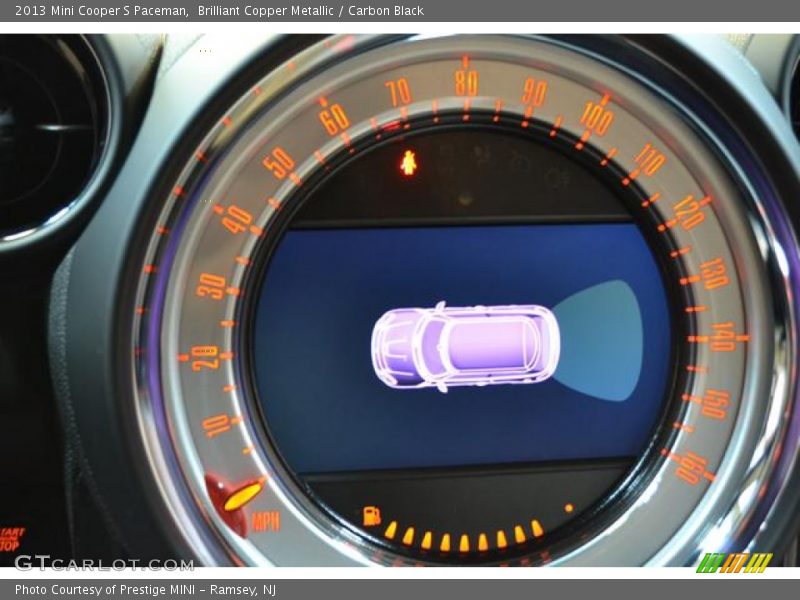Viewport: 800px width, 600px height.
Task: Click the MPH unit label
Action: [x=266, y=521]
